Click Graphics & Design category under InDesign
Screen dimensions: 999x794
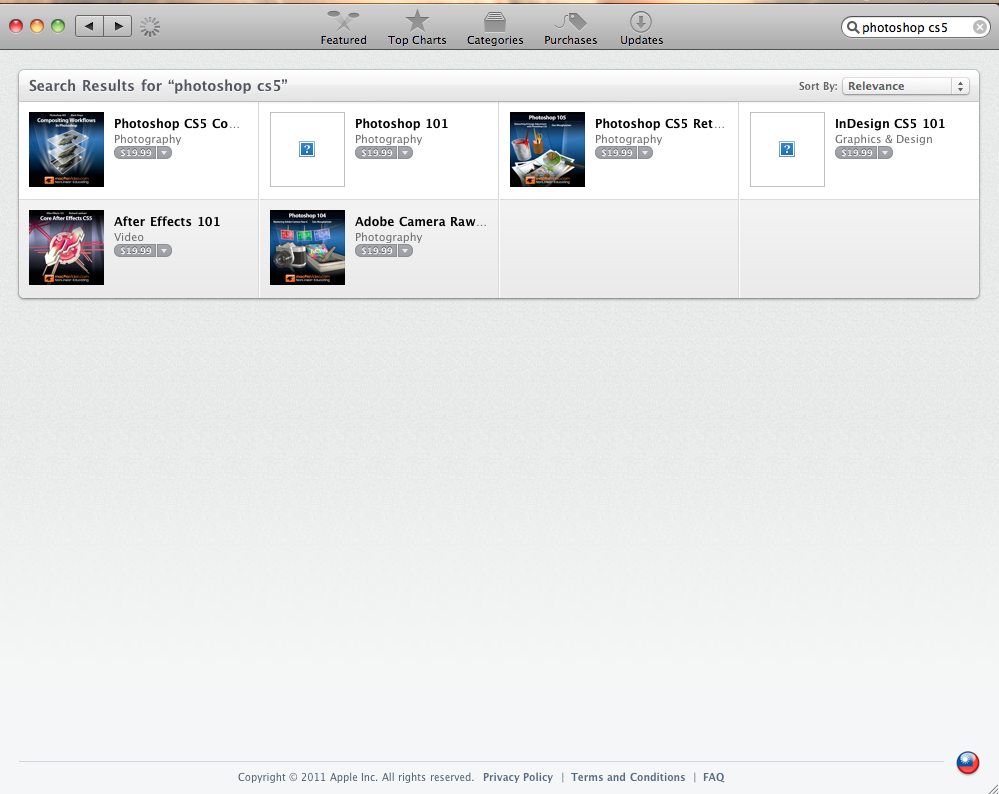click(884, 139)
